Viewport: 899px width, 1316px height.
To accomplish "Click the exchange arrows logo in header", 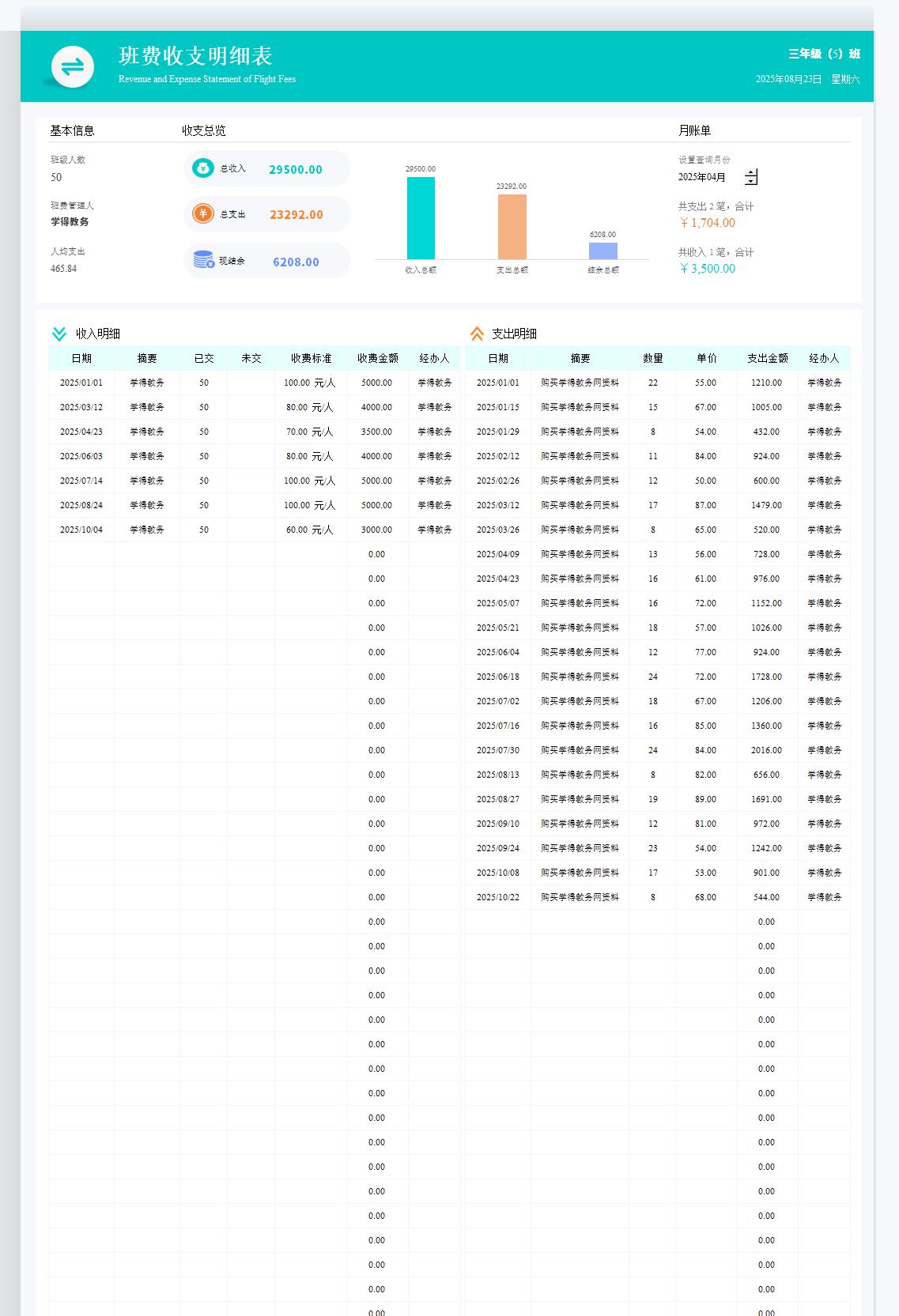I will coord(73,66).
